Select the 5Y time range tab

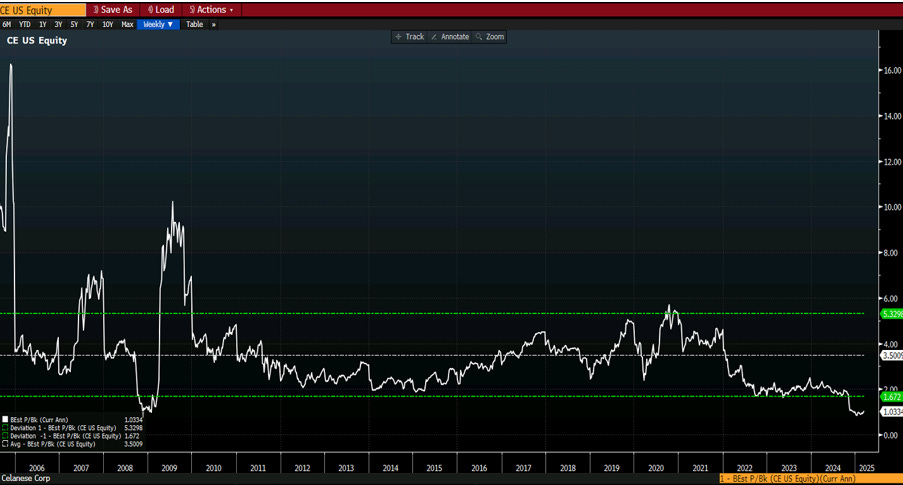pos(74,24)
